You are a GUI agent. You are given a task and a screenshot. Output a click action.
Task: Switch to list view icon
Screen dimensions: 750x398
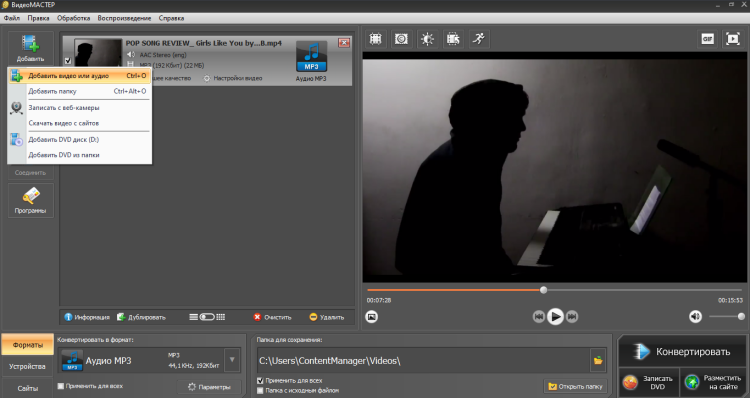point(193,317)
